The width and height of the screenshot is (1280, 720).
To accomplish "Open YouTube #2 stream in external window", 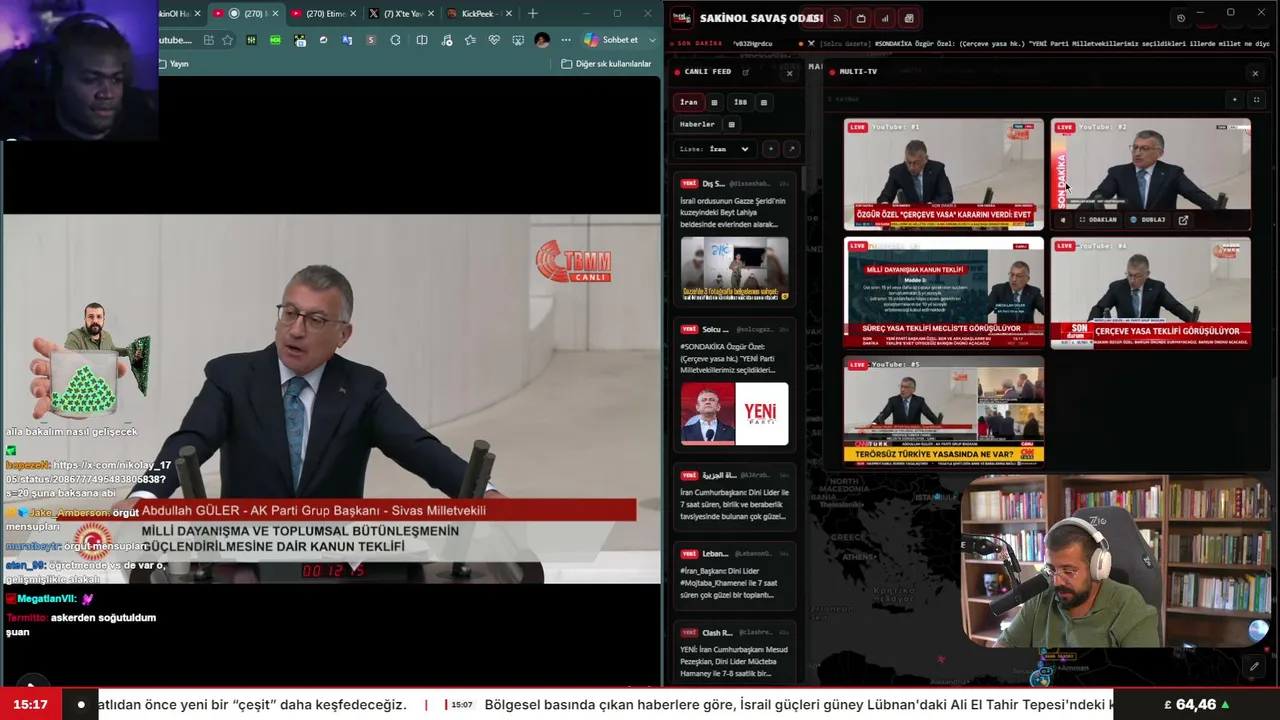I will [x=1183, y=220].
